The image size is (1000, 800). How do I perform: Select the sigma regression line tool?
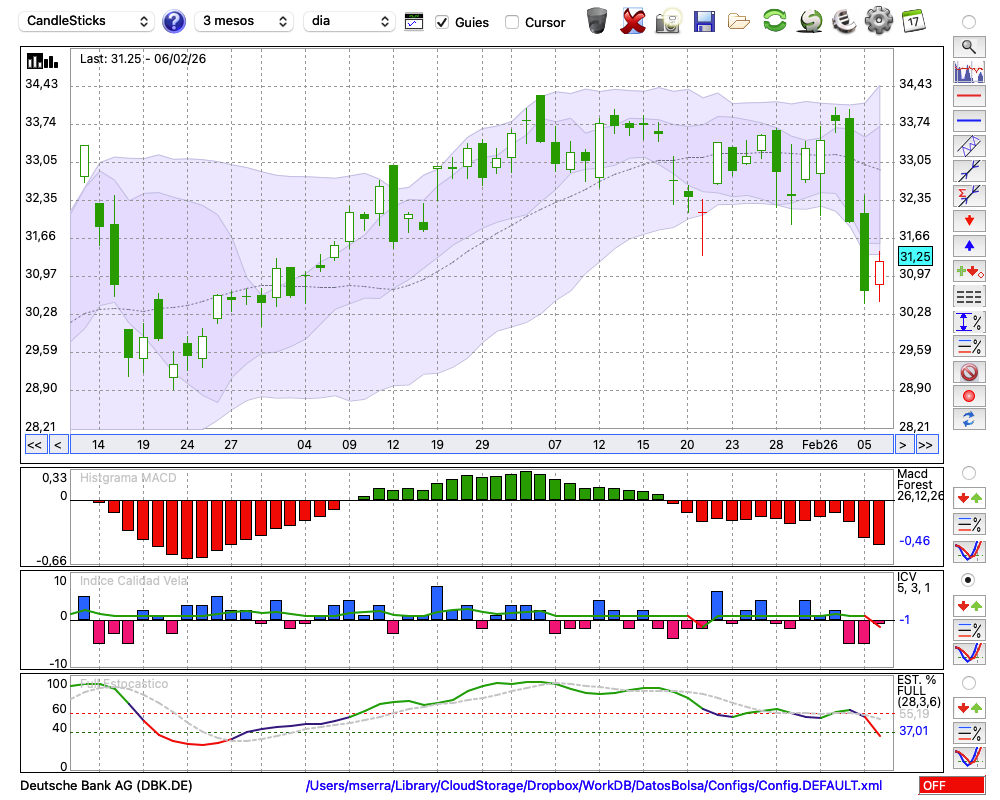coord(969,196)
